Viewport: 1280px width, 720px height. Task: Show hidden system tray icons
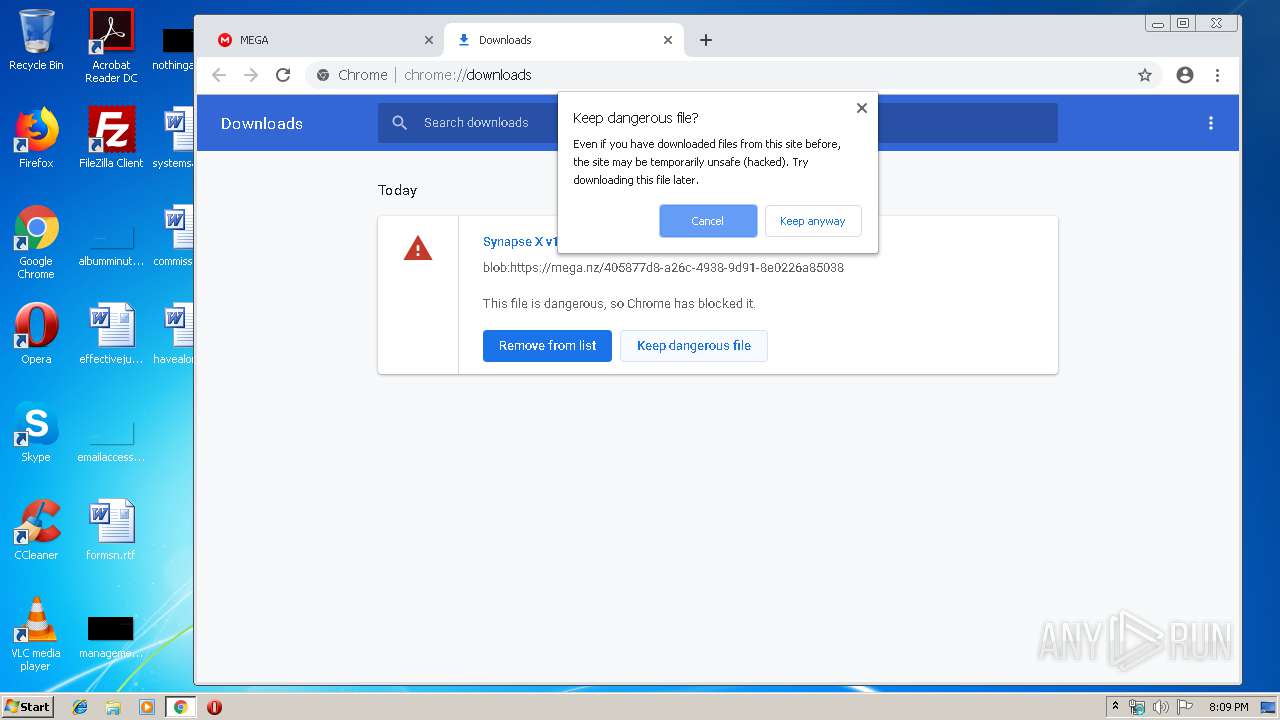[x=1115, y=707]
